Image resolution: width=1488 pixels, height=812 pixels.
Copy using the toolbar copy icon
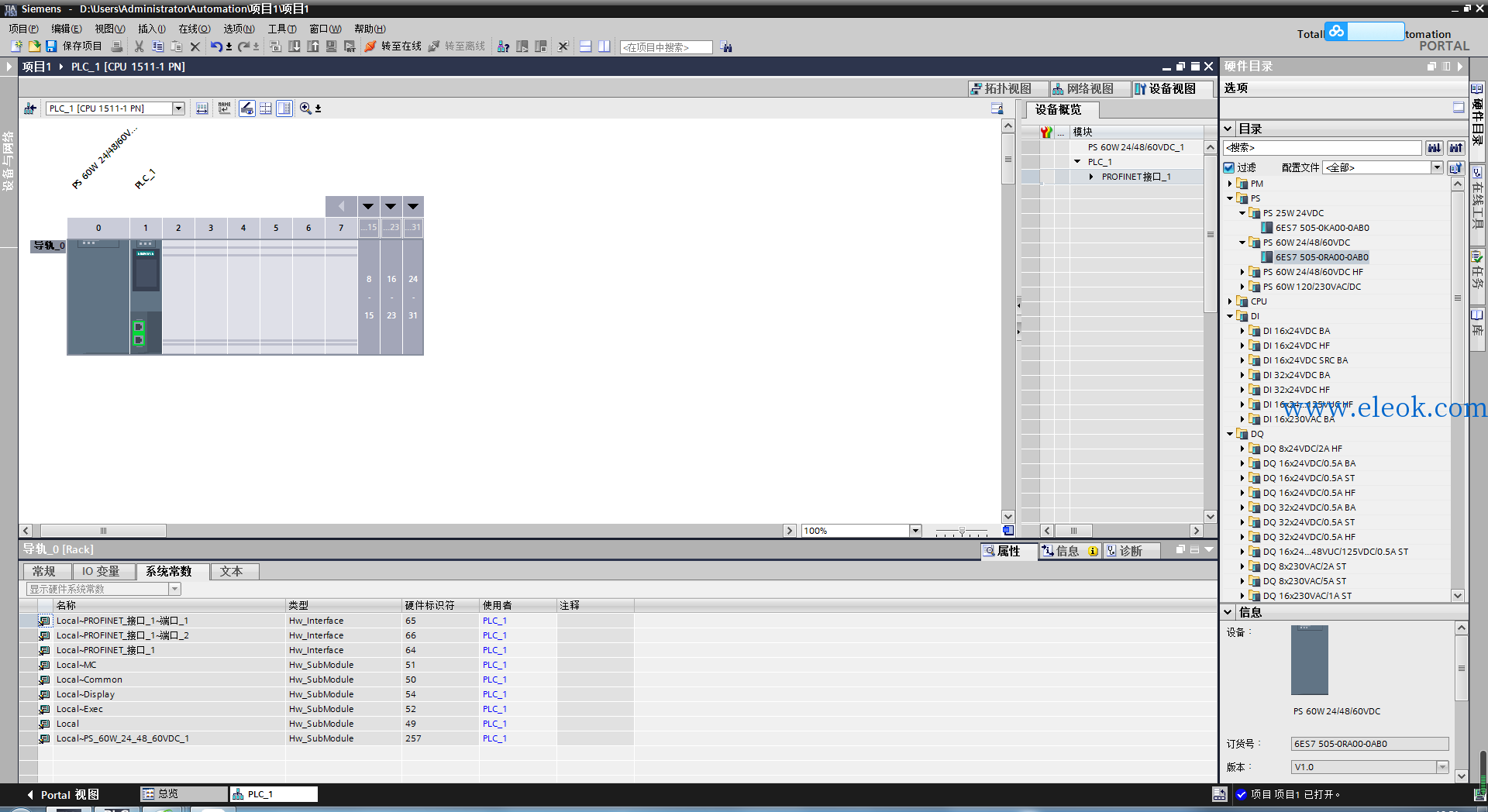[x=158, y=46]
